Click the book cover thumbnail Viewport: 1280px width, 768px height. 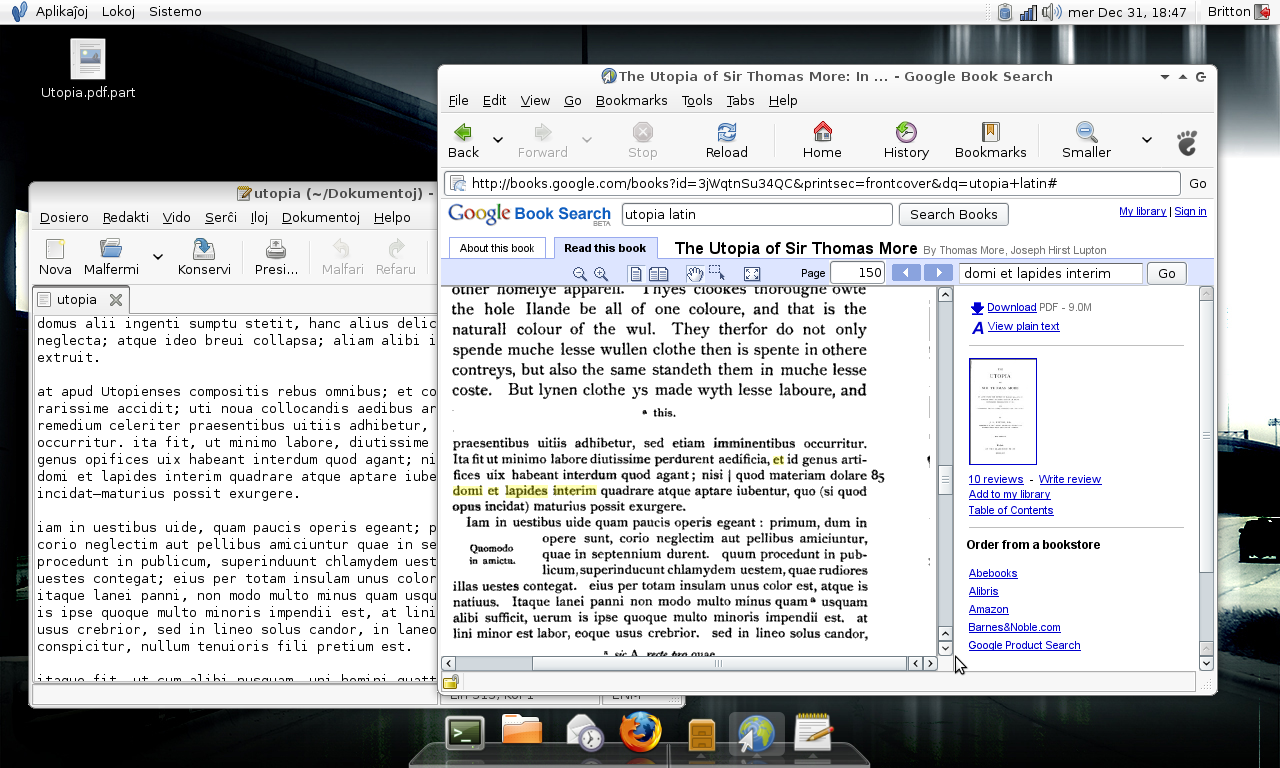(x=1002, y=411)
